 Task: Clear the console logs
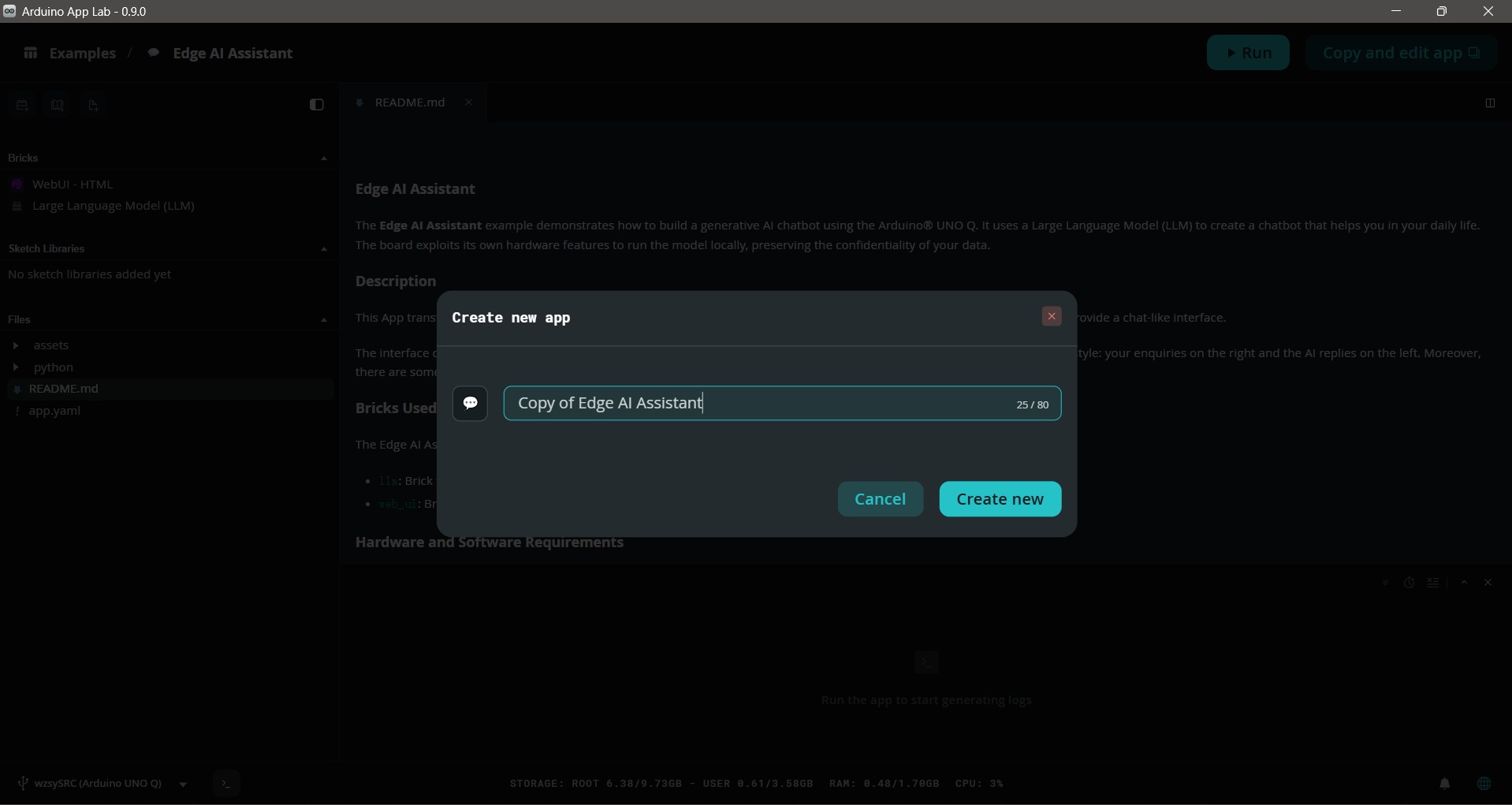tap(1433, 583)
